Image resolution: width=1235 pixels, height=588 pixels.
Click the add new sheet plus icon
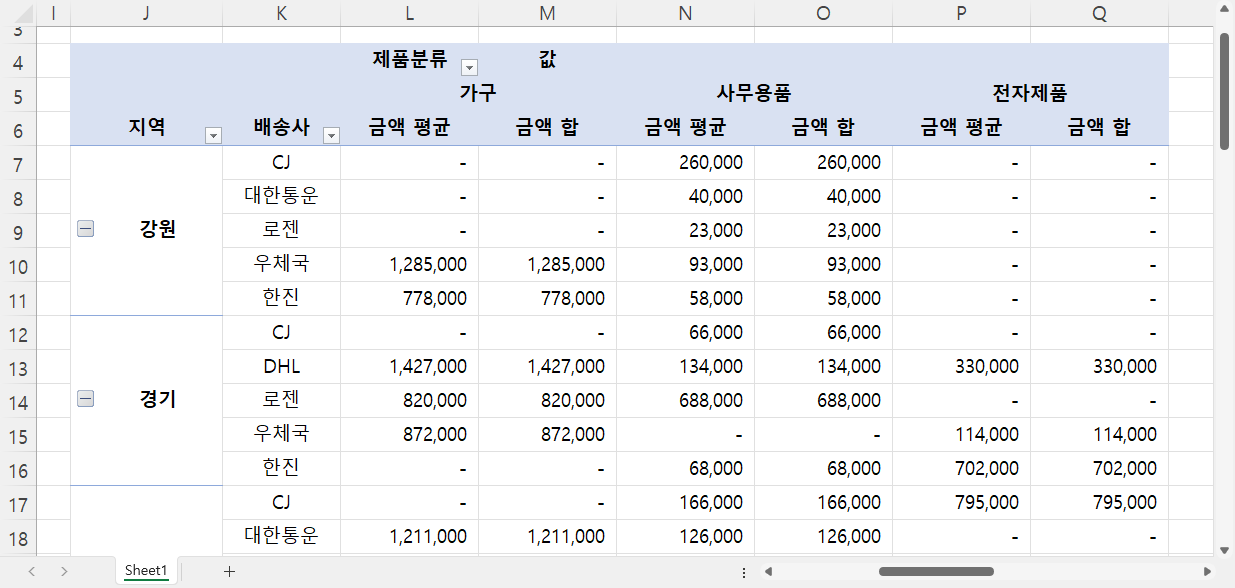[x=229, y=570]
